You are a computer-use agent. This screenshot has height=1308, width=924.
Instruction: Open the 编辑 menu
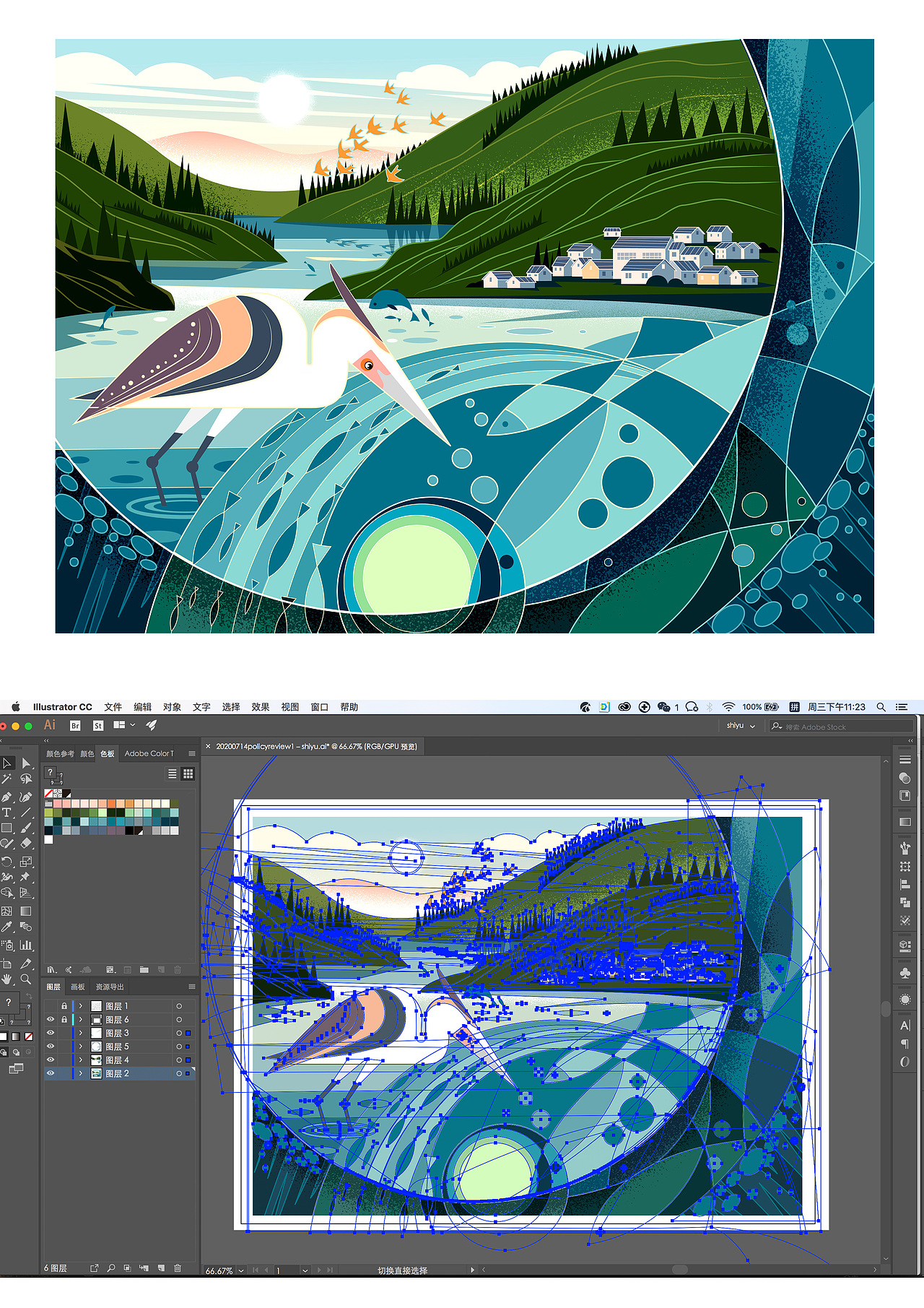point(143,707)
